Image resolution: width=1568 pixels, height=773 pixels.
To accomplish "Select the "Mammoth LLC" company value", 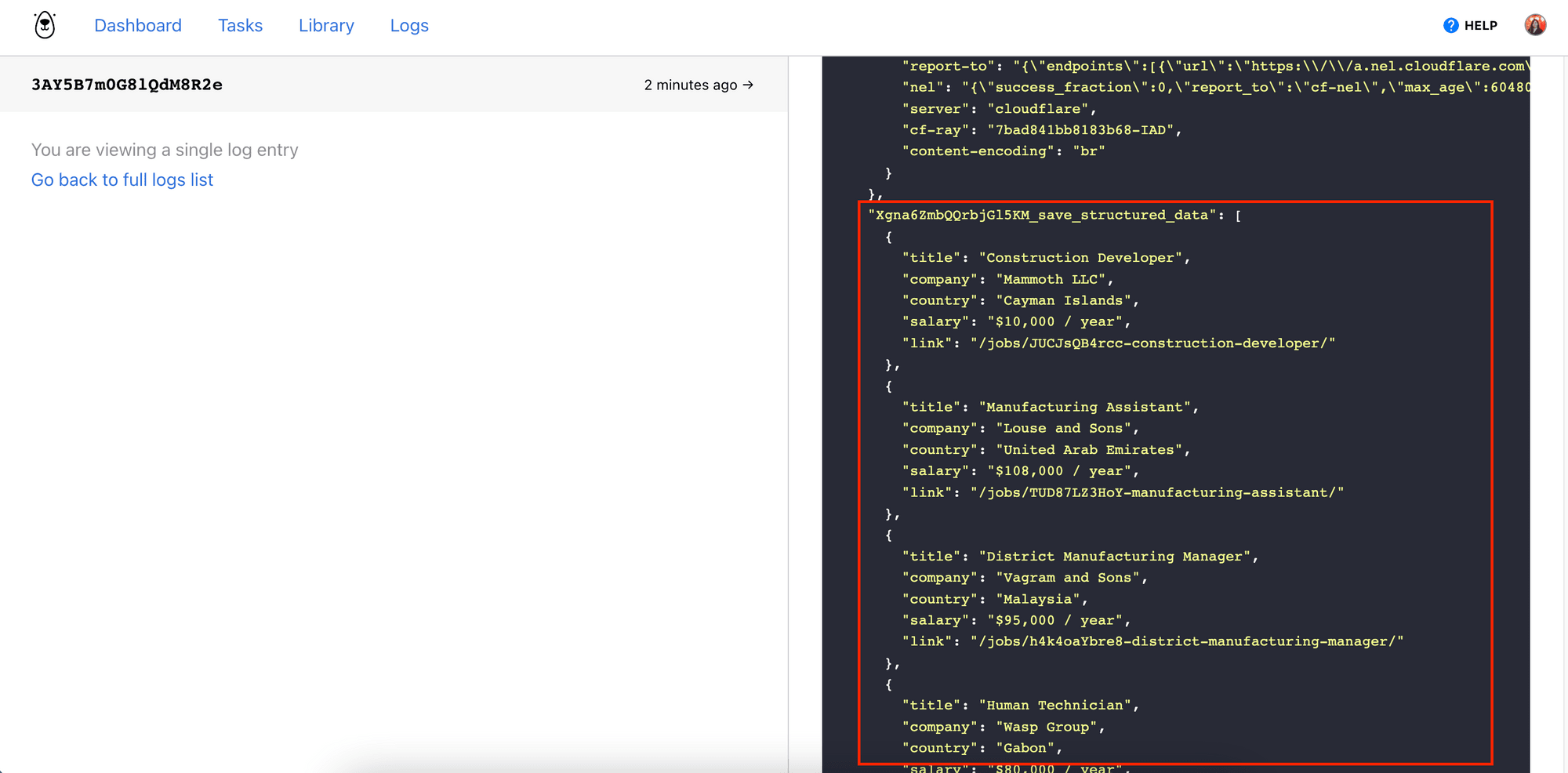I will tap(1052, 278).
